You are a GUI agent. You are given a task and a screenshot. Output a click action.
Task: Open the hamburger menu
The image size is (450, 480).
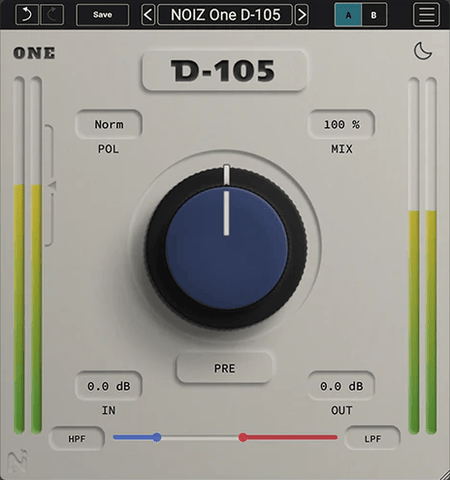tap(426, 15)
